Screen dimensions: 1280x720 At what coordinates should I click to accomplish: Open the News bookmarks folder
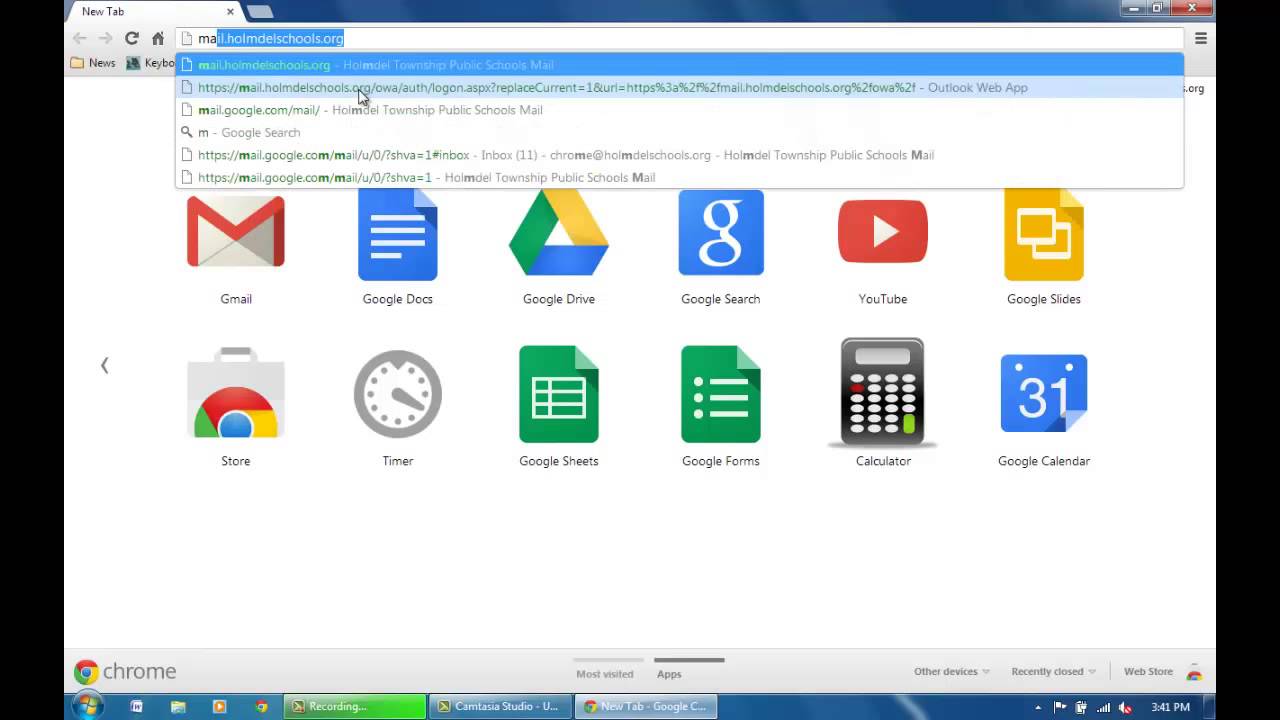click(x=93, y=63)
